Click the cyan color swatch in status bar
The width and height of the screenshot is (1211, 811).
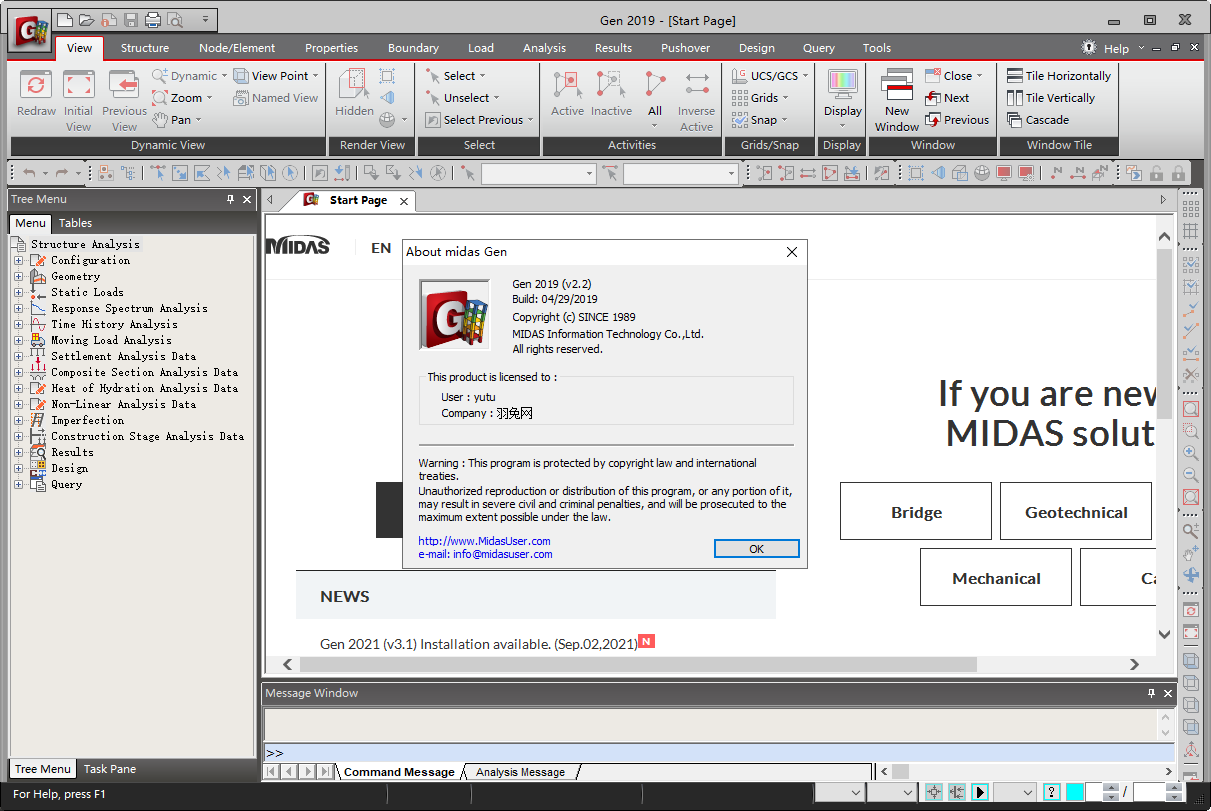[x=1075, y=792]
